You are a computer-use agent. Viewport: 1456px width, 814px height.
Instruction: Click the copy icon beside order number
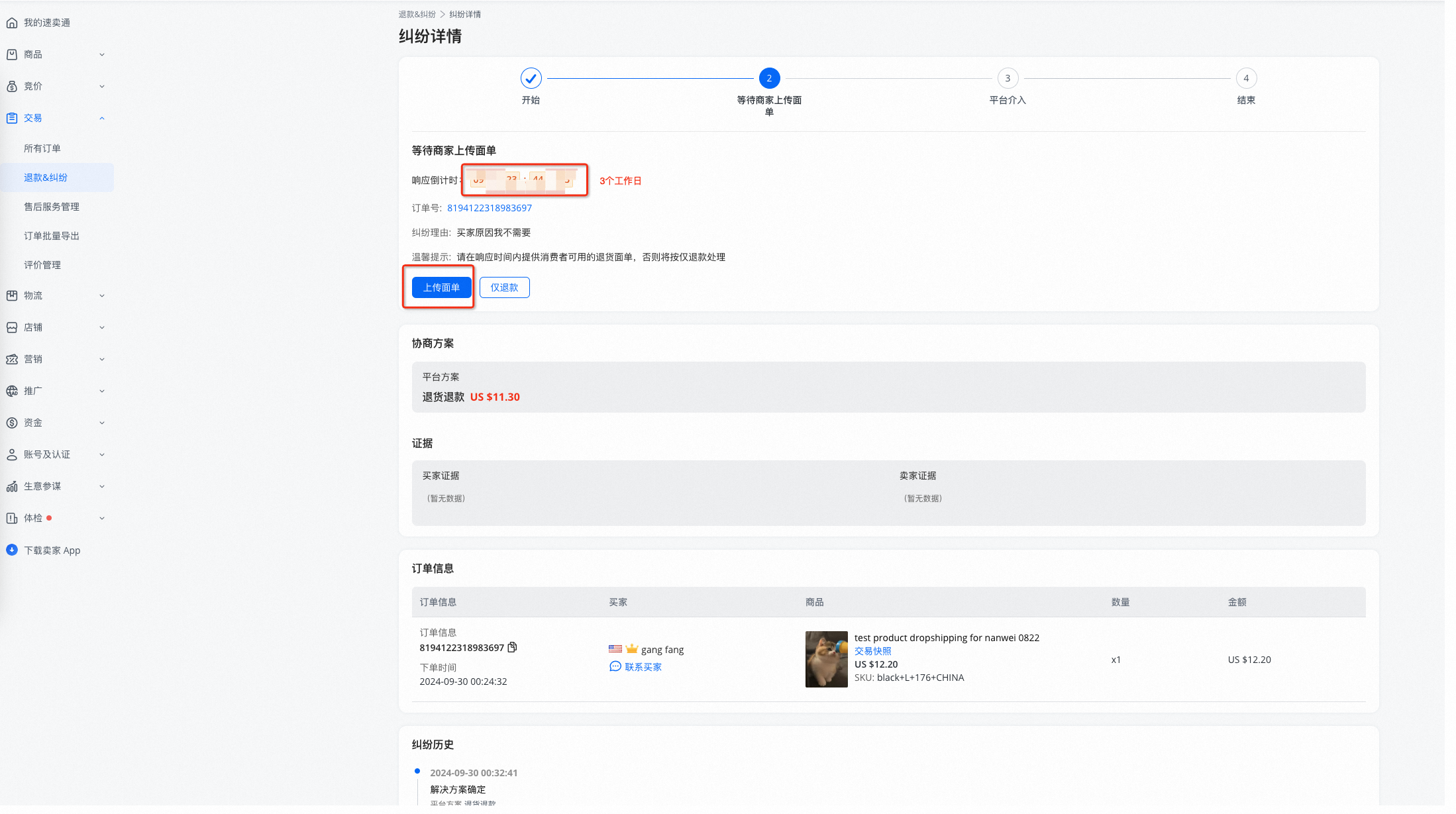[512, 648]
